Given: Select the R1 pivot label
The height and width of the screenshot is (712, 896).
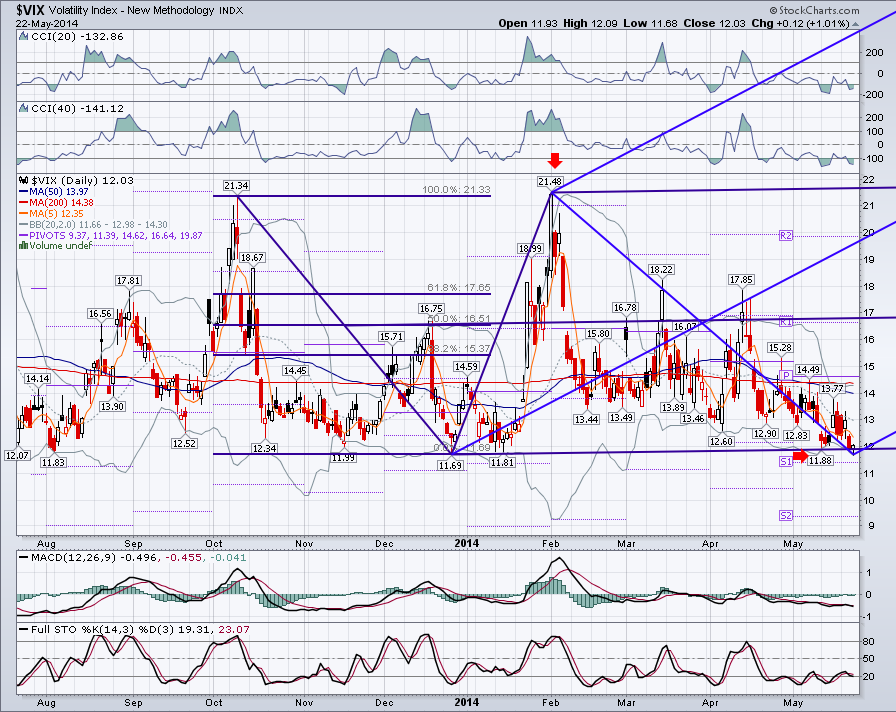Looking at the screenshot, I should point(786,322).
